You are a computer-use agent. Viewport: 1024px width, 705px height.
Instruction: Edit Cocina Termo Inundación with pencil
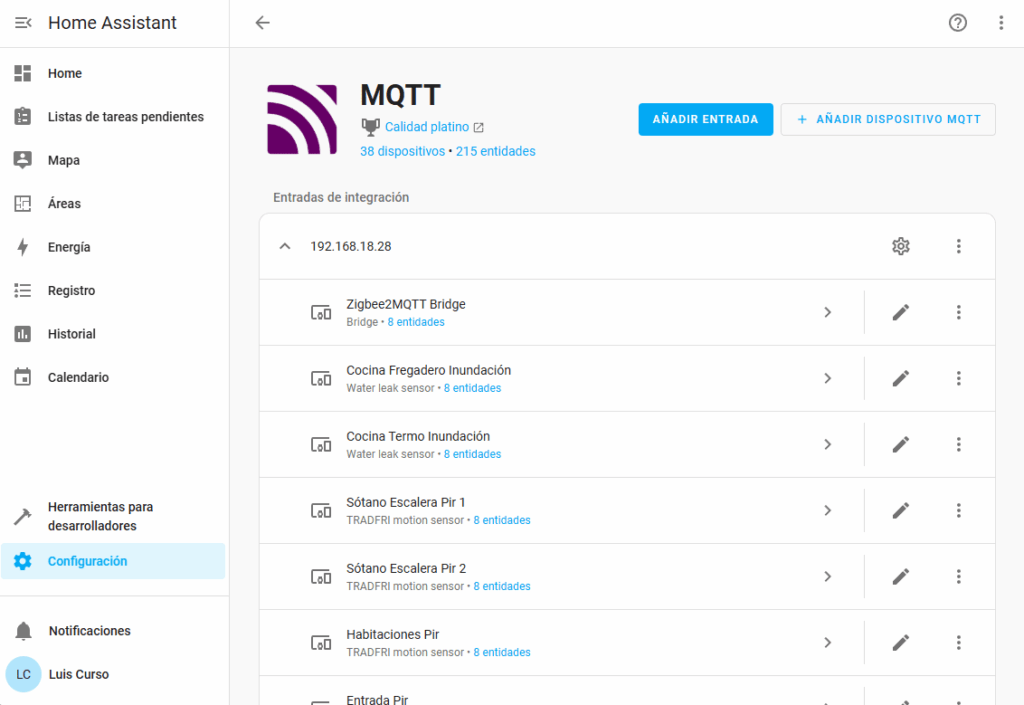pyautogui.click(x=901, y=445)
